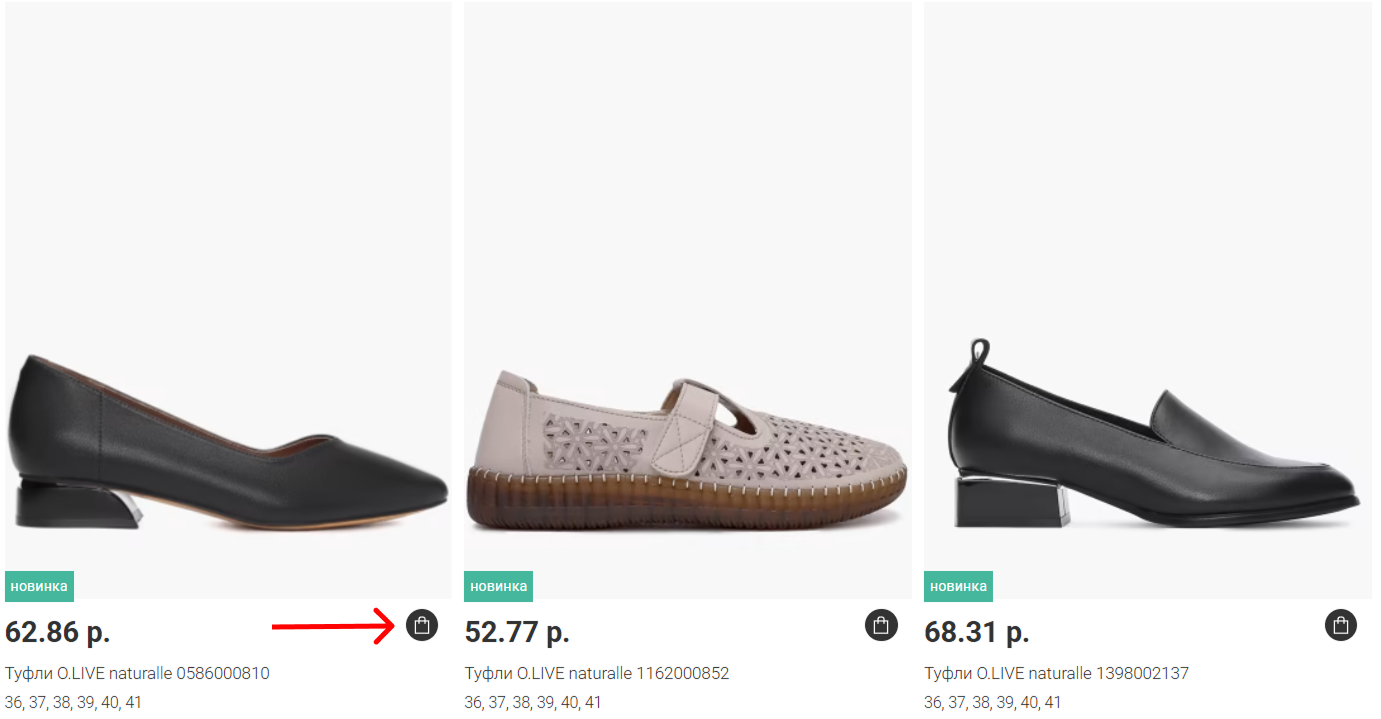Viewport: 1381px width, 719px height.
Task: Choose size 36 for shoe 1398002137
Action: pyautogui.click(x=932, y=702)
